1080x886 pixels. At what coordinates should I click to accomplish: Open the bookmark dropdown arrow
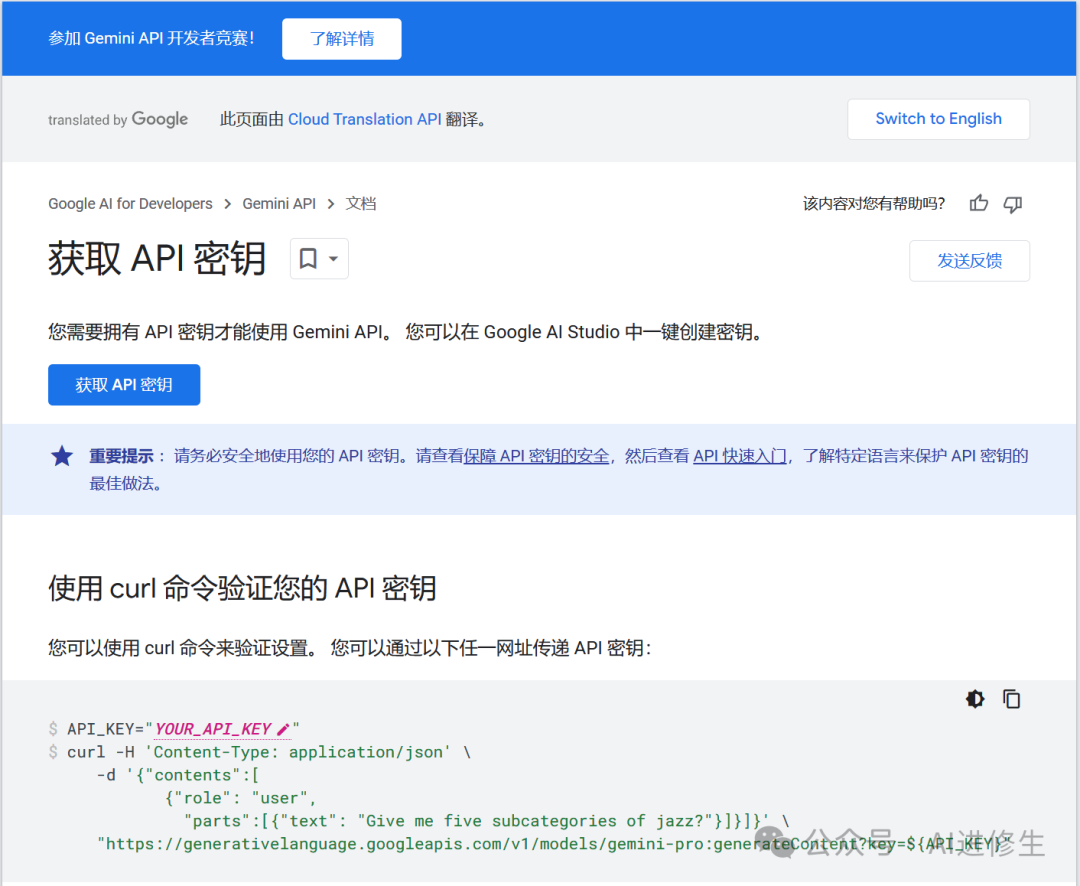point(333,259)
